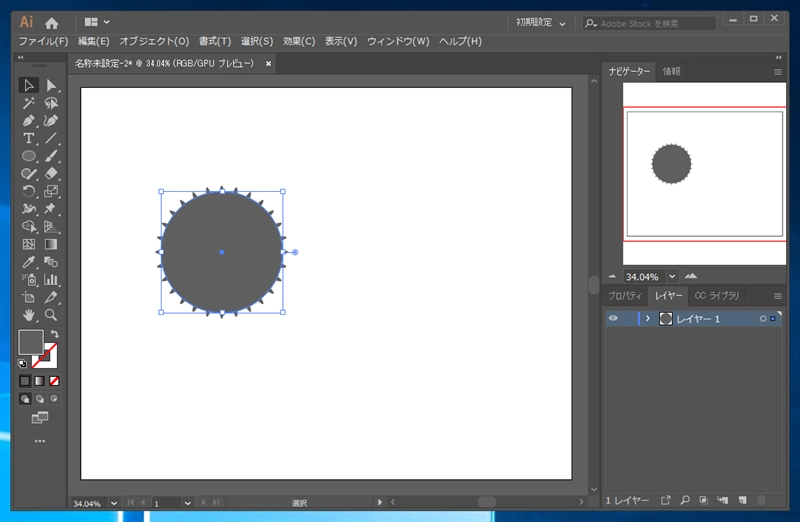Select the Magic Wand tool
The height and width of the screenshot is (522, 800).
tap(29, 103)
